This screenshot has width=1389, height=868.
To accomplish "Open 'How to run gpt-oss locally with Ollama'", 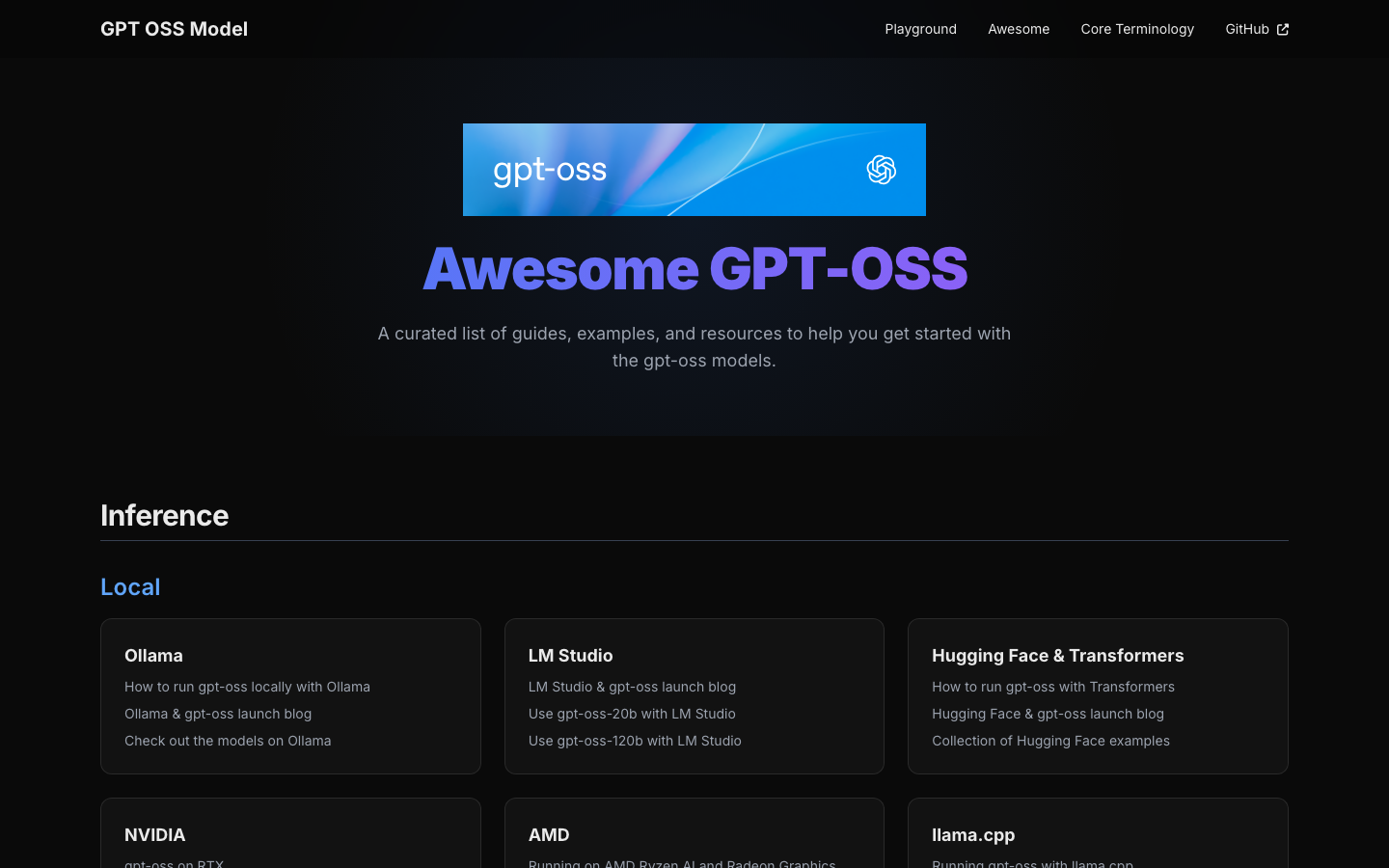I will (x=247, y=687).
